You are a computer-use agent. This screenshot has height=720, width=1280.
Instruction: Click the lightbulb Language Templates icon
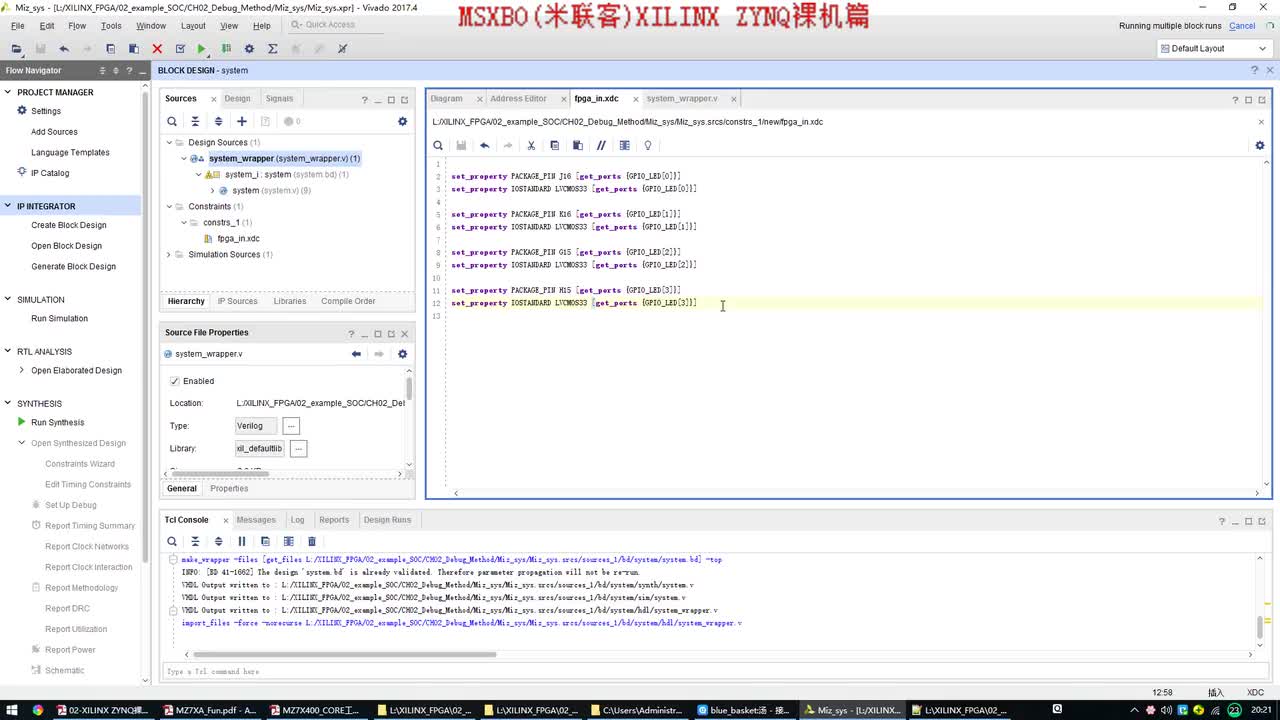[x=648, y=145]
